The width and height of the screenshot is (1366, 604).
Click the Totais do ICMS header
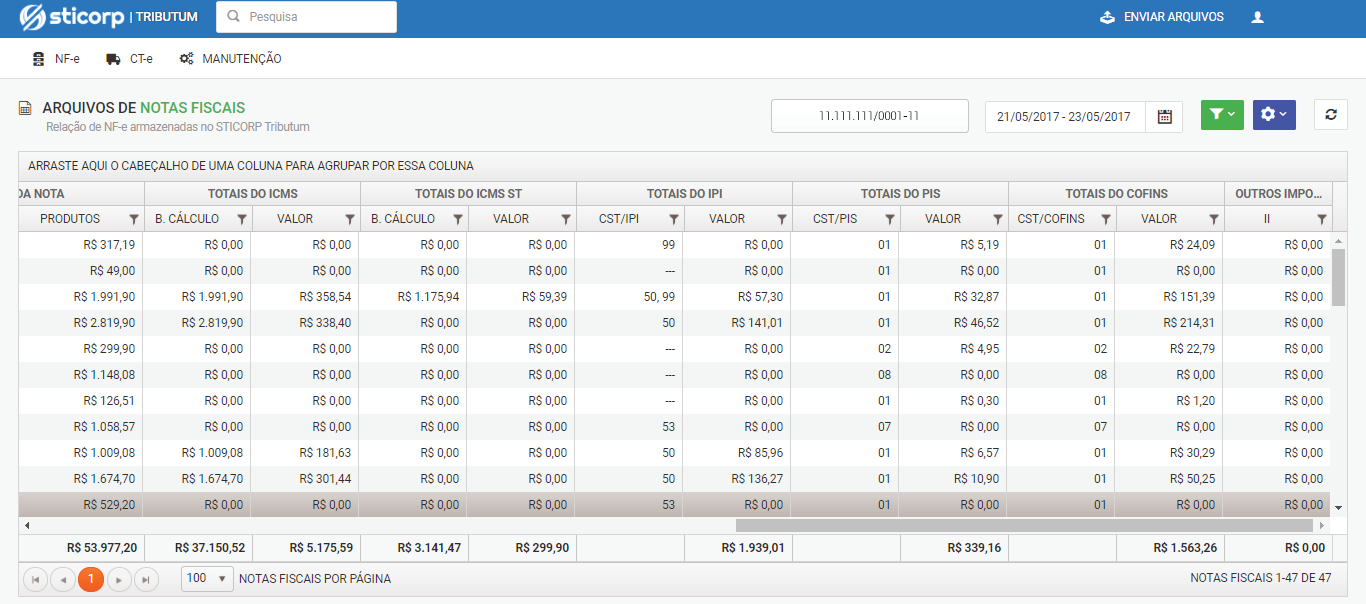point(252,194)
